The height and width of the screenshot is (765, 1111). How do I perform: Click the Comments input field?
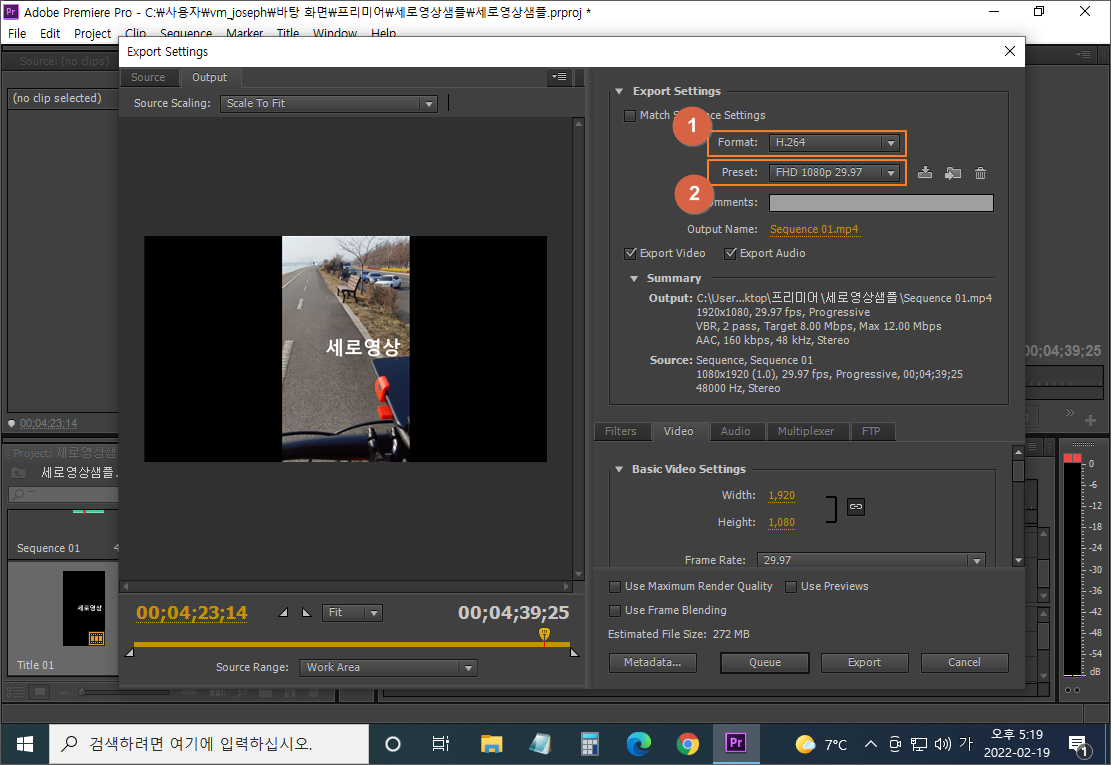pyautogui.click(x=881, y=203)
